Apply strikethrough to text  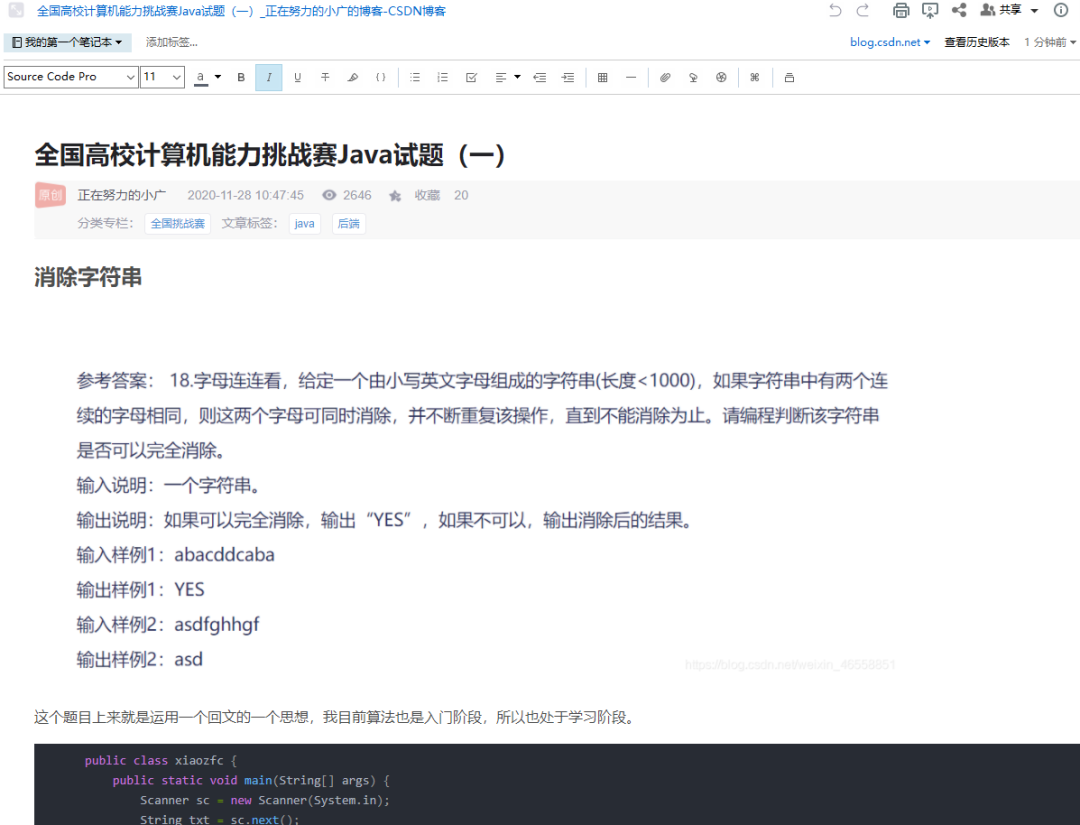pos(325,77)
